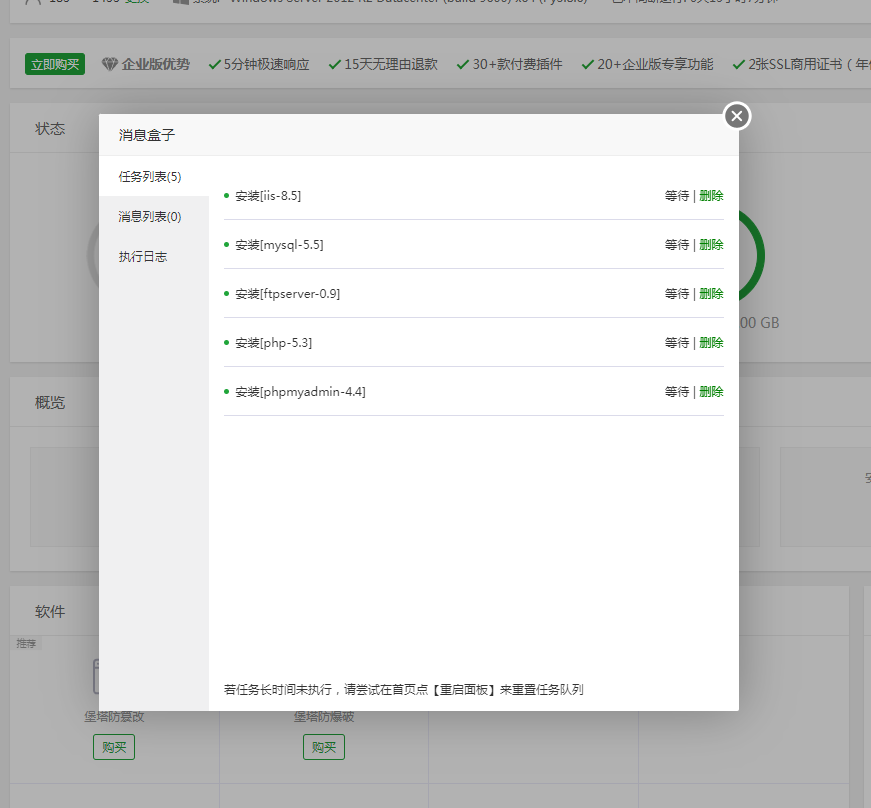Select the 安装[mysql-5.5] task text

click(x=279, y=244)
